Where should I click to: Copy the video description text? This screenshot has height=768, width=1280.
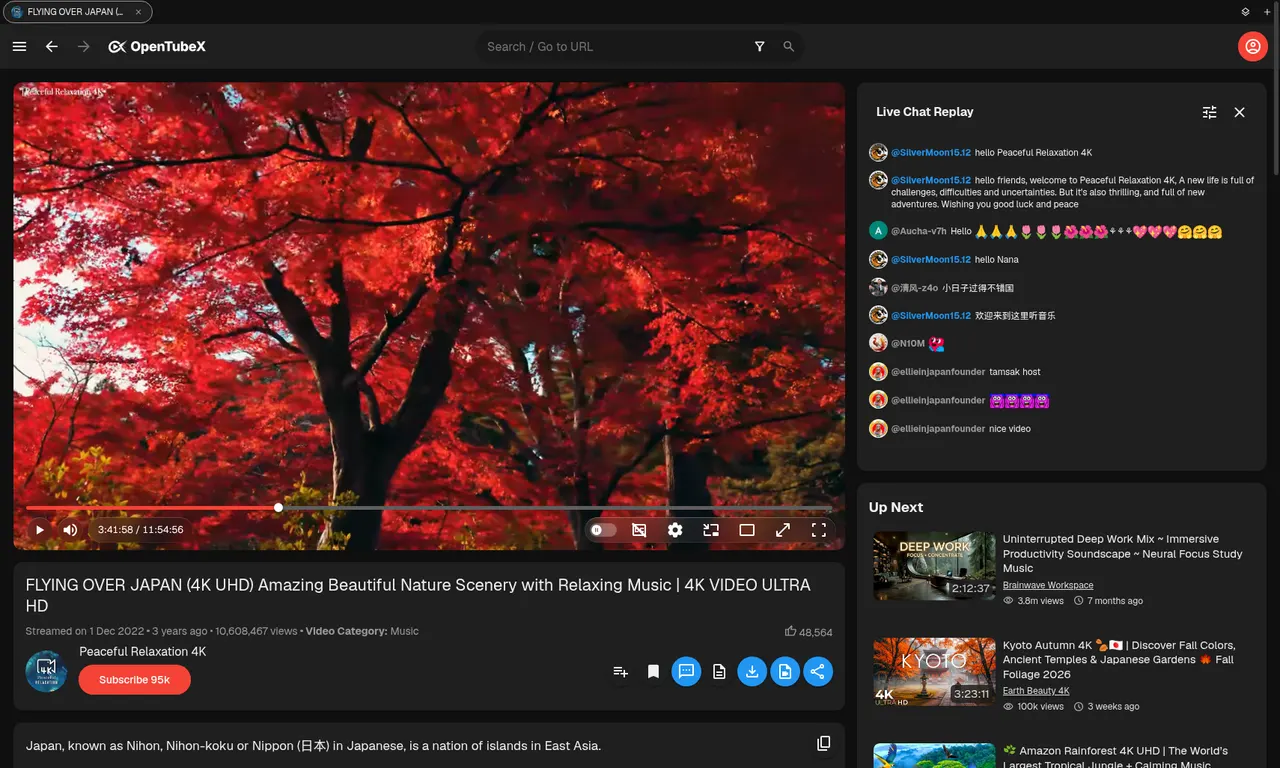824,743
